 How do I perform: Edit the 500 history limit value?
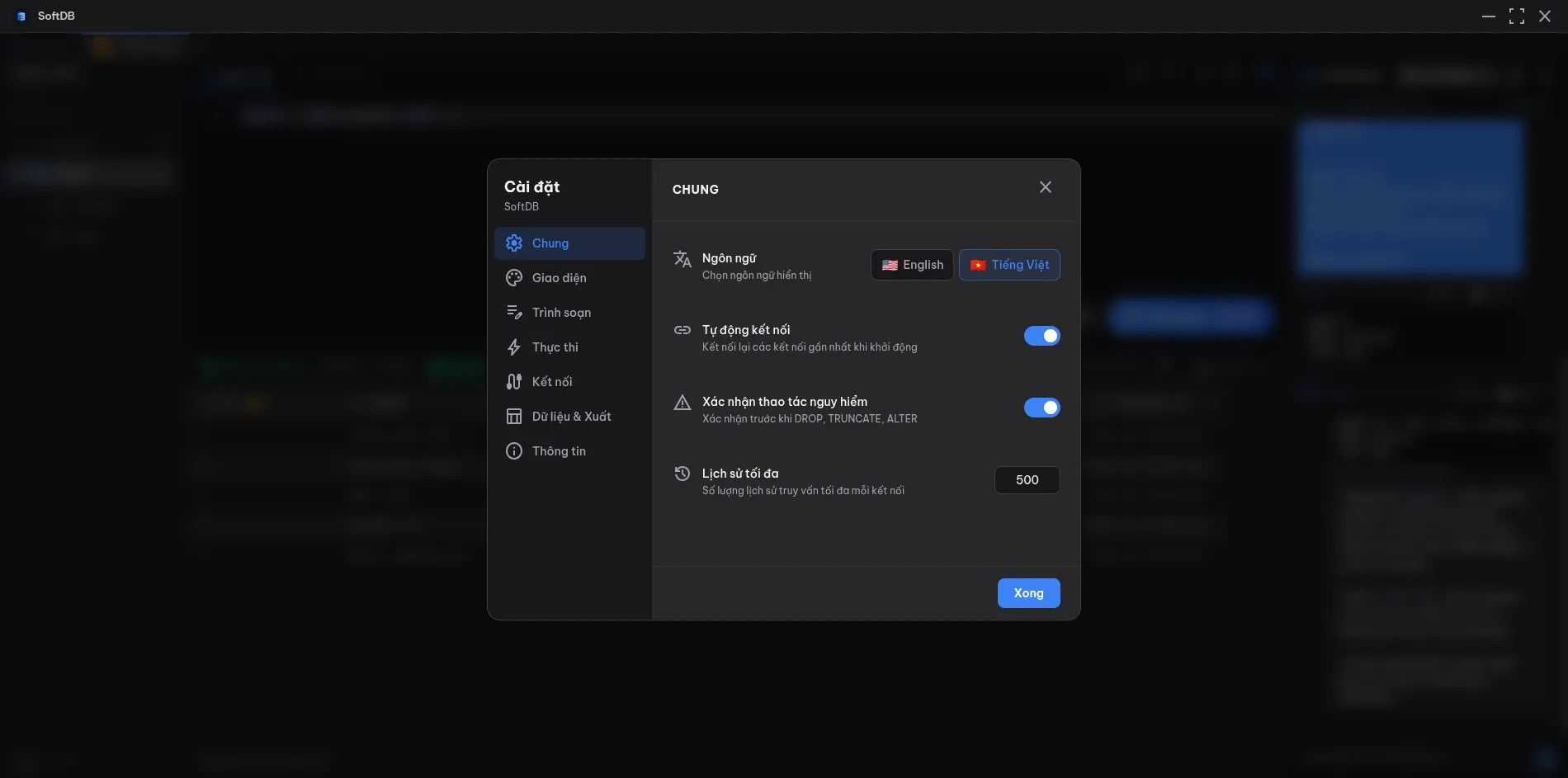[1027, 479]
